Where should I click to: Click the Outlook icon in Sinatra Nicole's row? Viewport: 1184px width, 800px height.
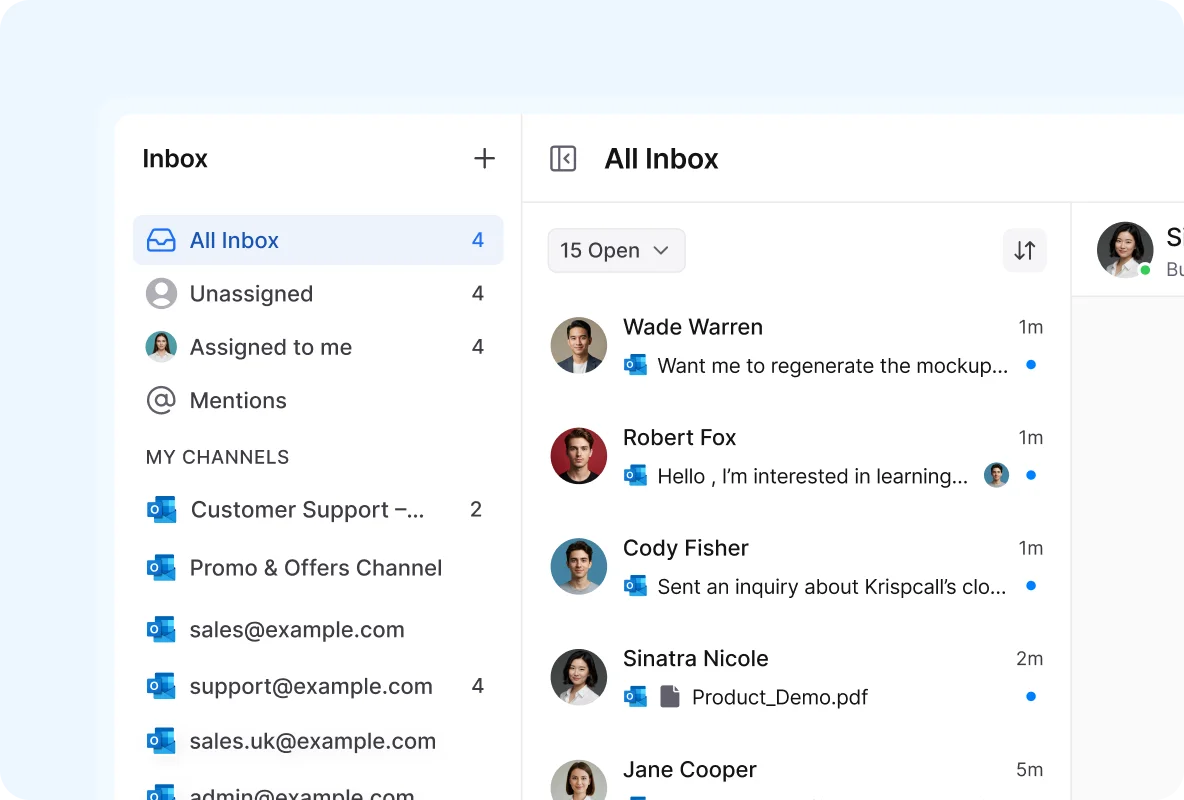coord(635,697)
